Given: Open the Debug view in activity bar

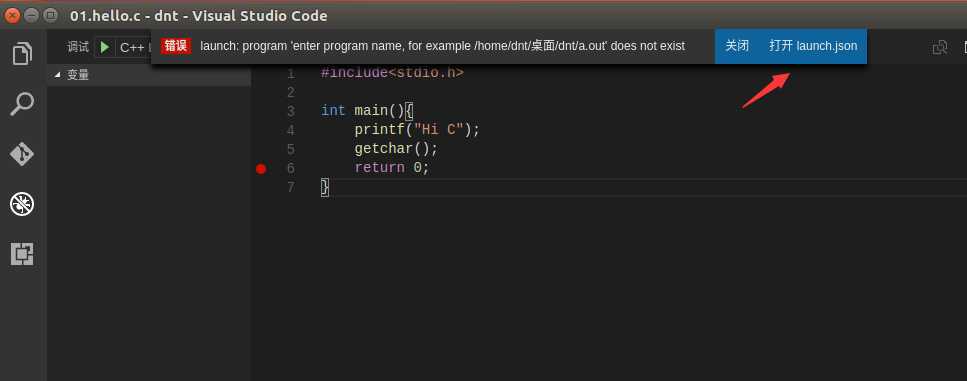Looking at the screenshot, I should (22, 204).
